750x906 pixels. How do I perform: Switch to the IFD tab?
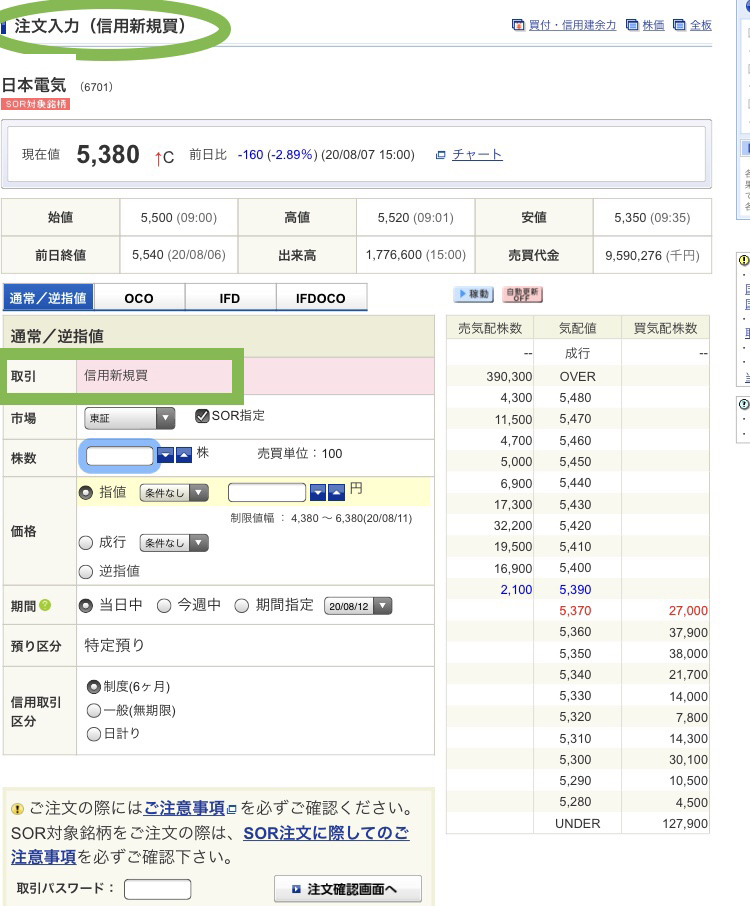[229, 298]
